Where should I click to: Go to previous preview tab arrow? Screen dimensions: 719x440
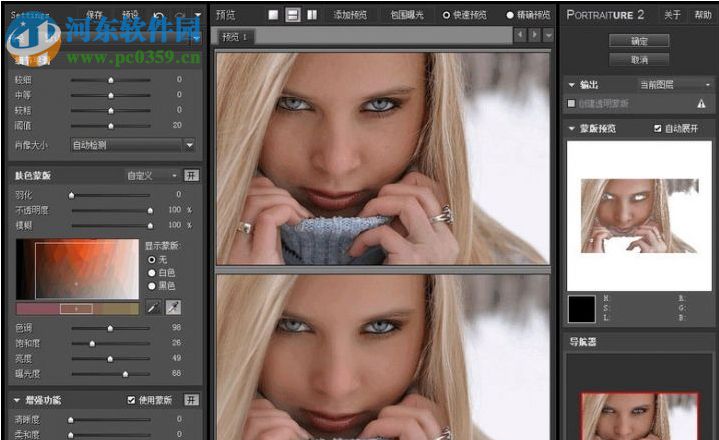[x=520, y=35]
